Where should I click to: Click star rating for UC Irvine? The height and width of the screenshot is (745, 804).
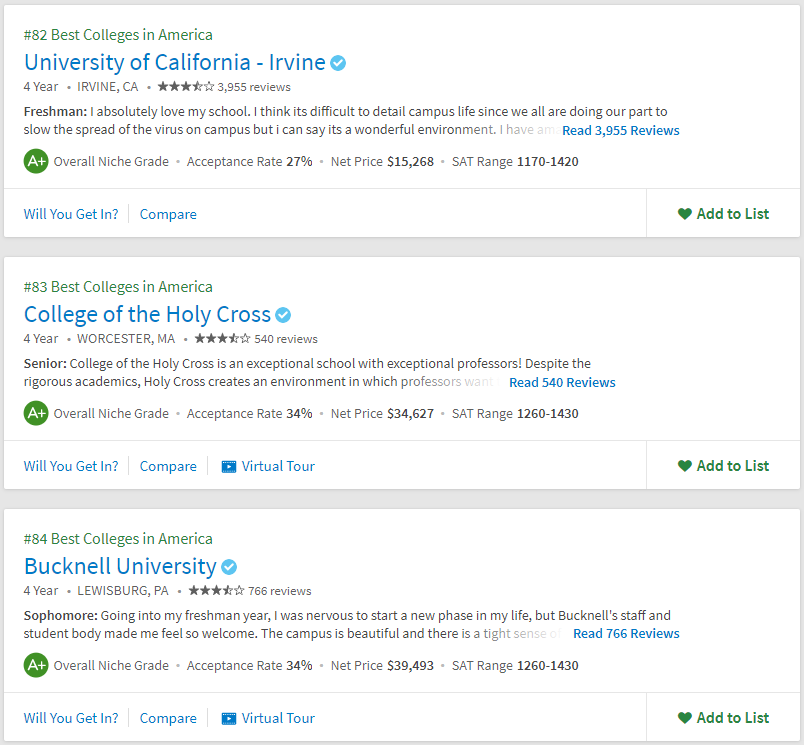(186, 86)
